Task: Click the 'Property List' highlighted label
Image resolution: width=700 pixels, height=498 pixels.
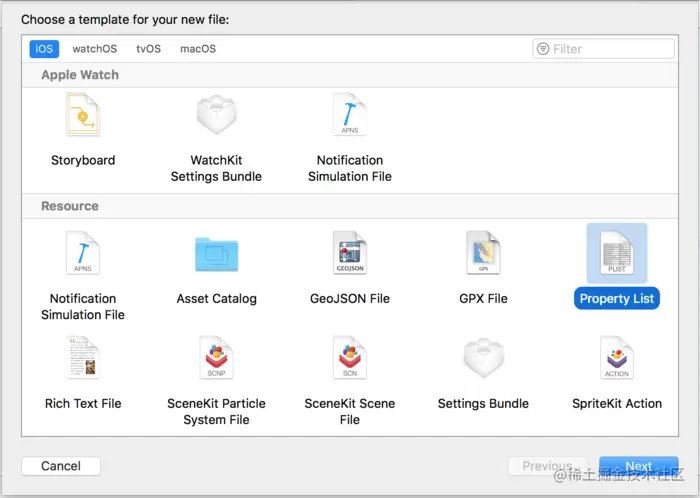Action: tap(617, 299)
